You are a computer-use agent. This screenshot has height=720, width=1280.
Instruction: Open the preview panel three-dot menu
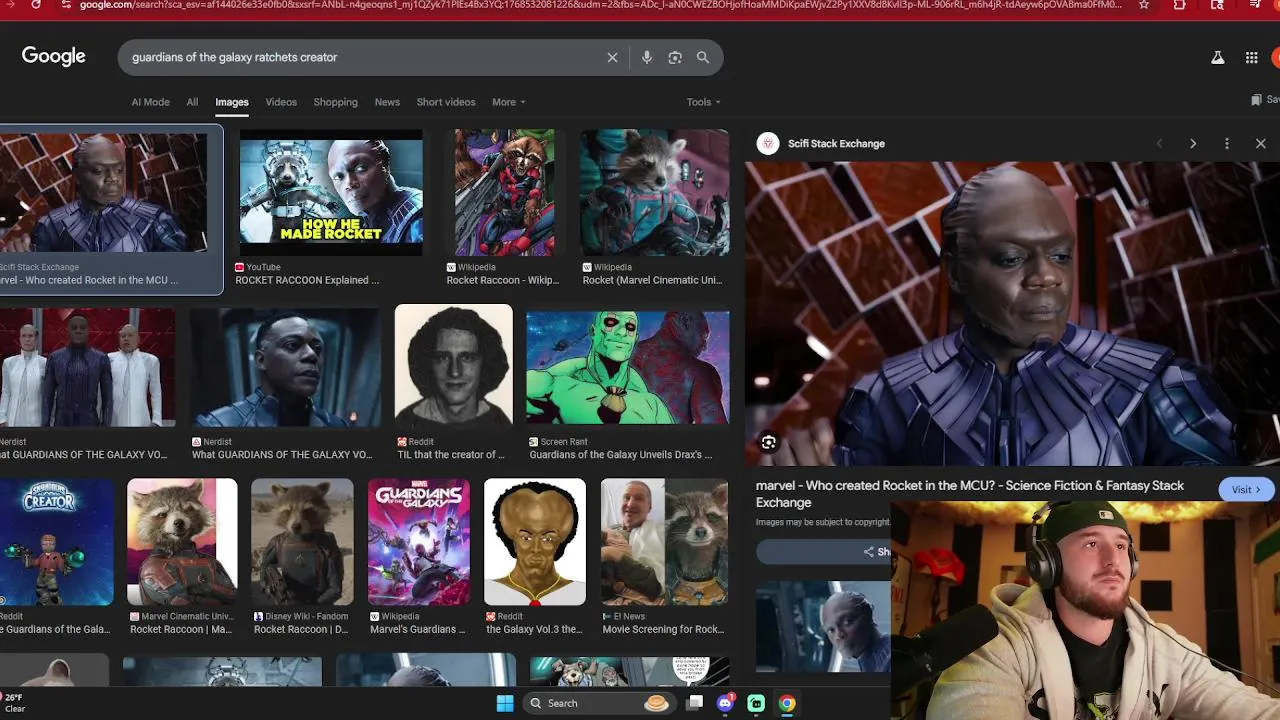(x=1227, y=144)
